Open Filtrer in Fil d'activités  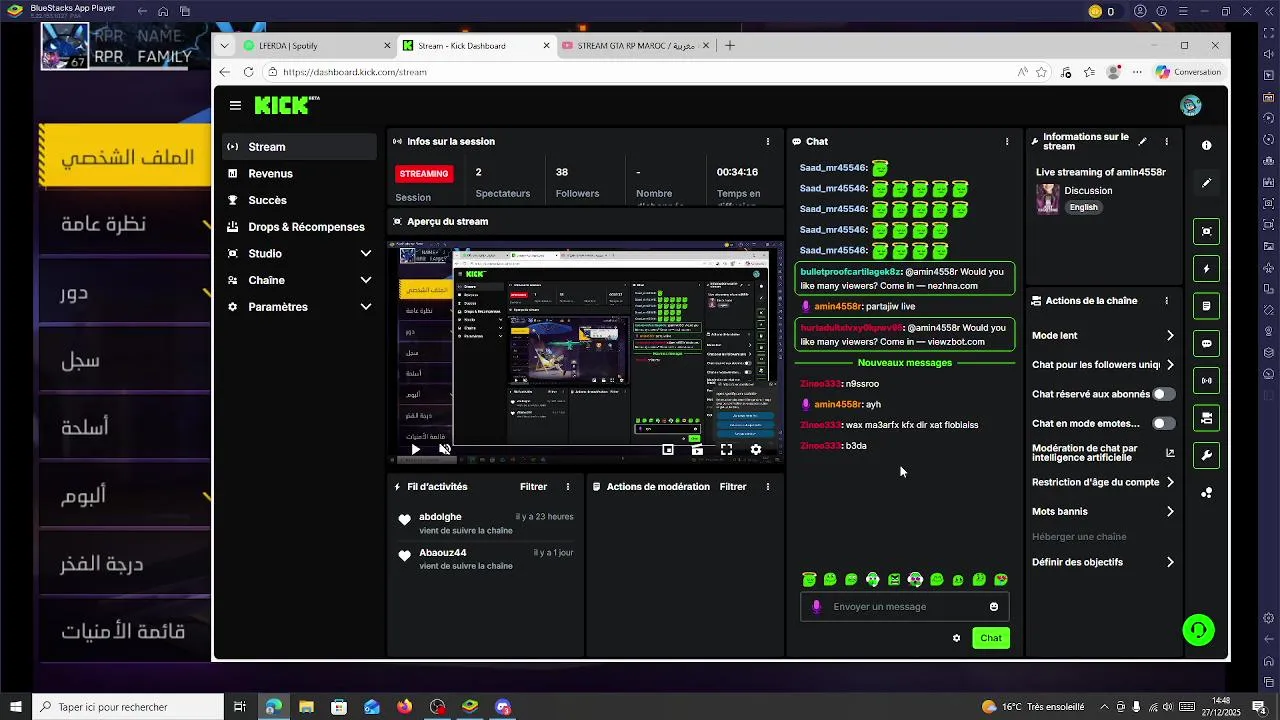coord(533,486)
